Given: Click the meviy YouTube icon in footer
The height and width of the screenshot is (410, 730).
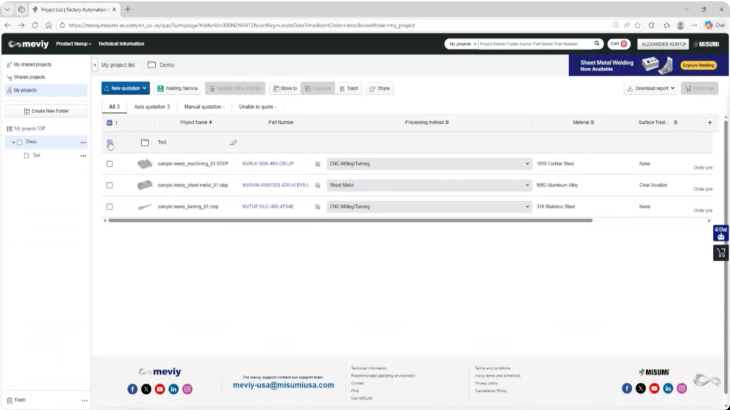Looking at the screenshot, I should click(x=160, y=388).
